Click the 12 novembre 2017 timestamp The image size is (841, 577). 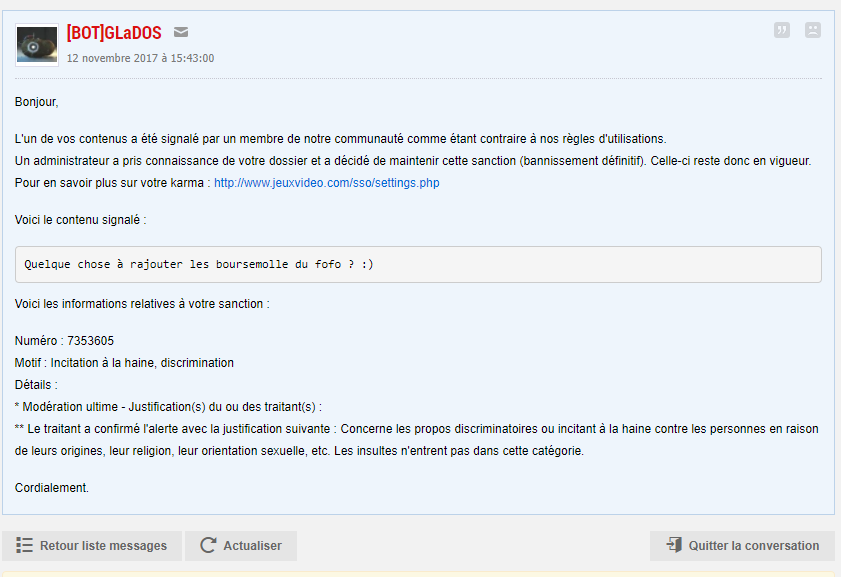click(x=140, y=58)
